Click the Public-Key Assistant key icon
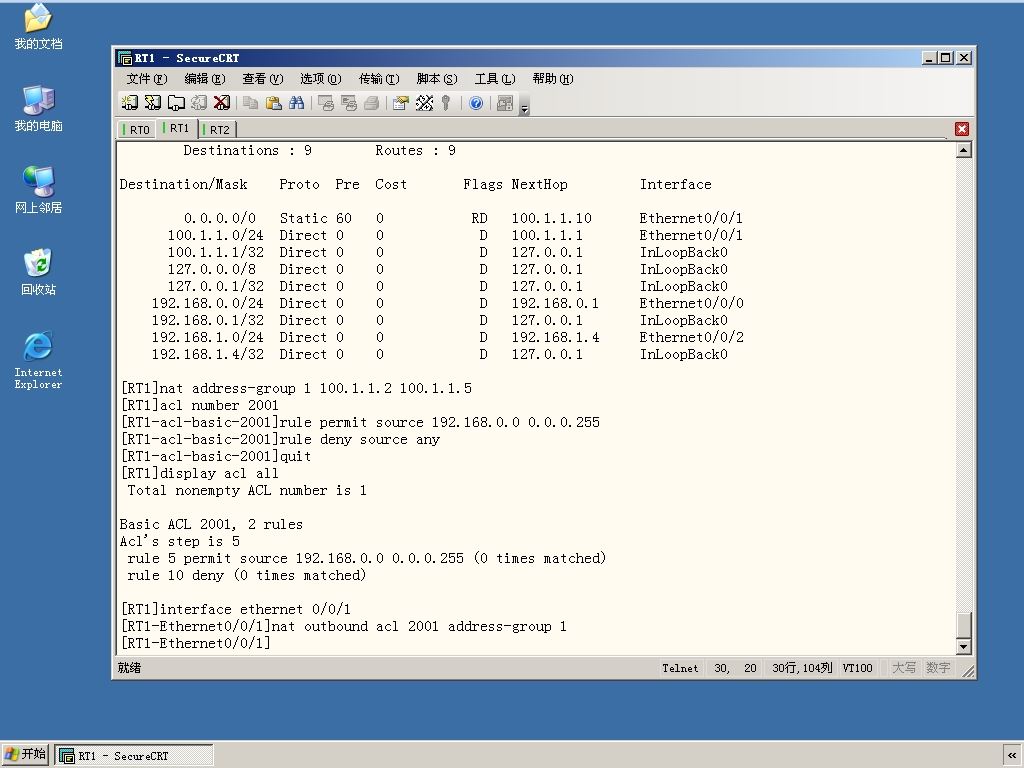This screenshot has height=768, width=1024. pos(446,103)
